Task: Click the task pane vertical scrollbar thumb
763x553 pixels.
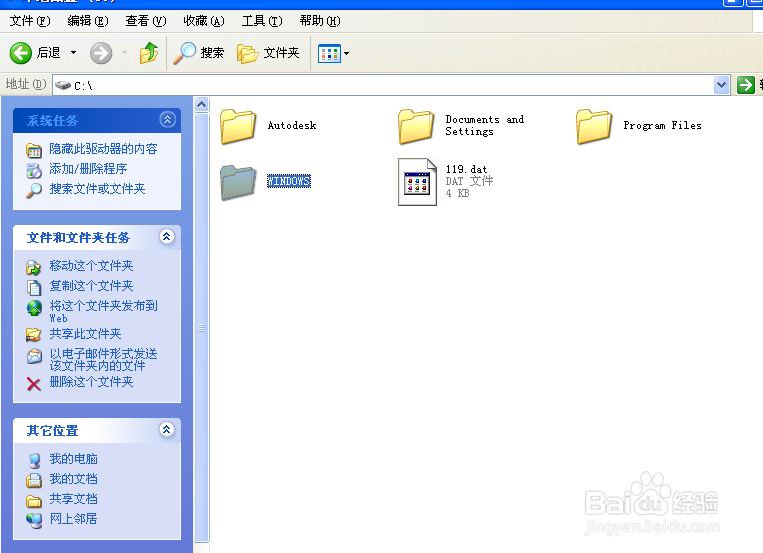Action: [x=201, y=328]
